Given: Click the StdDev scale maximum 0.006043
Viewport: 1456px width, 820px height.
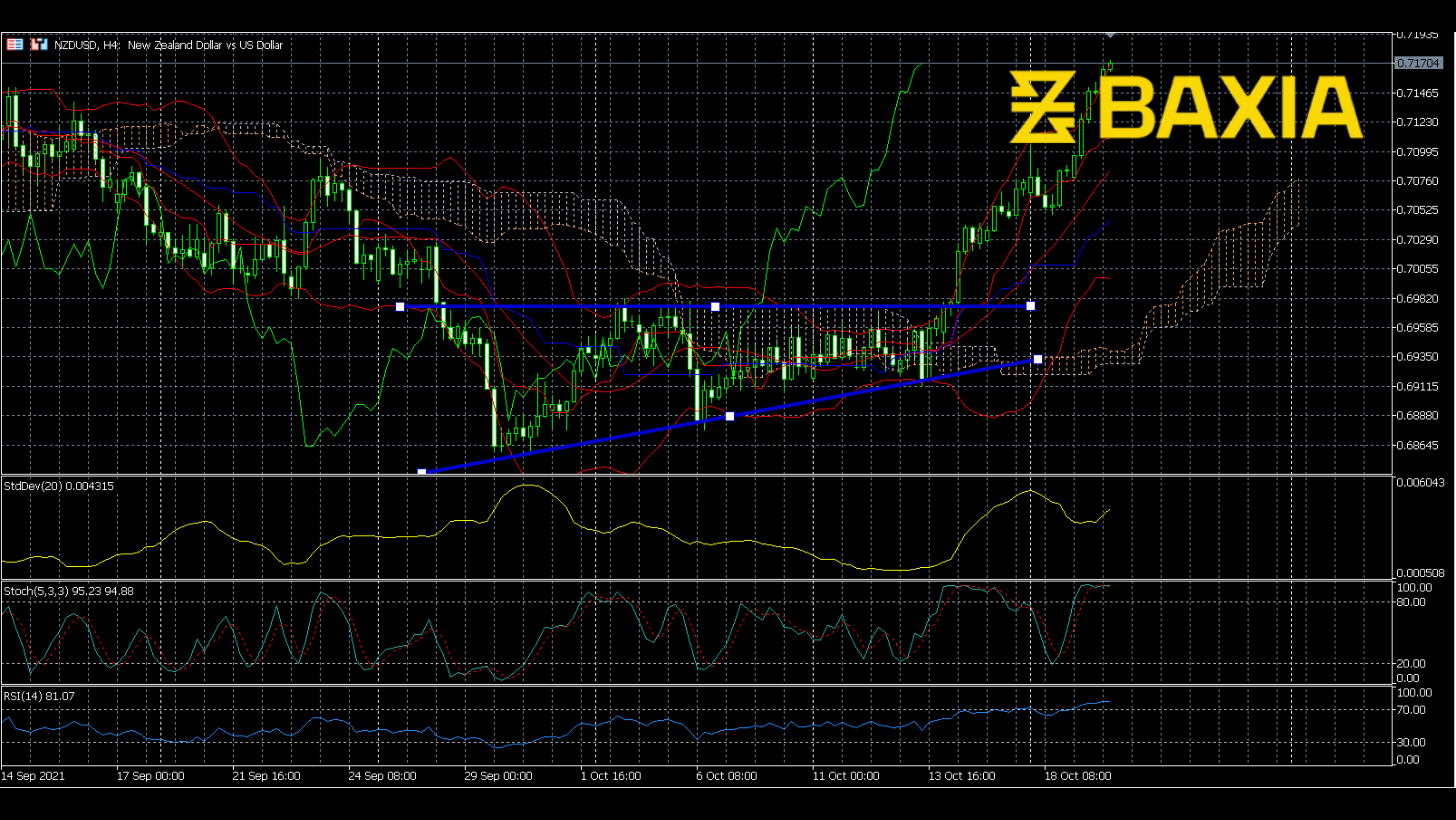Looking at the screenshot, I should point(1420,482).
